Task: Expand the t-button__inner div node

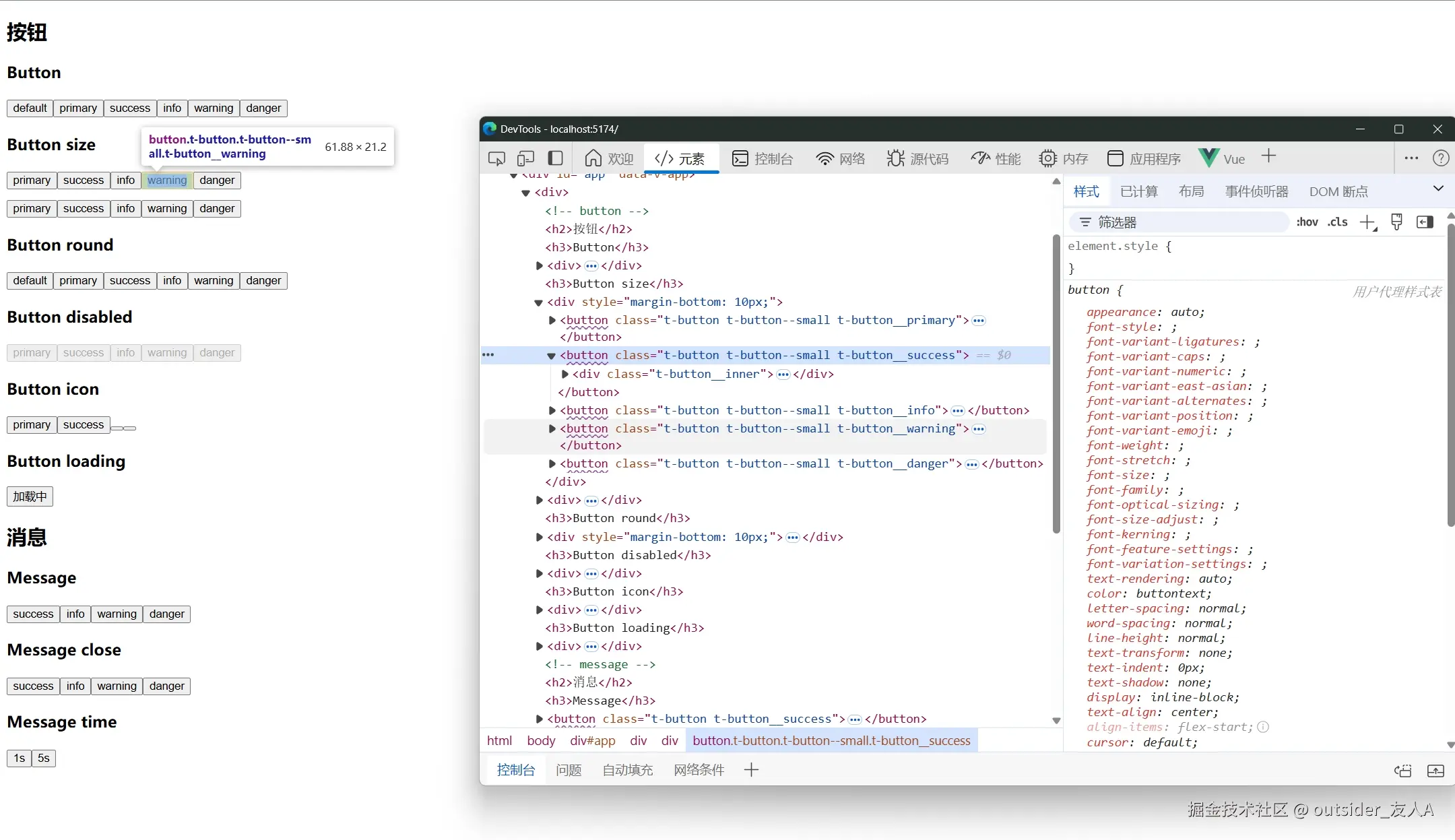Action: [x=565, y=374]
